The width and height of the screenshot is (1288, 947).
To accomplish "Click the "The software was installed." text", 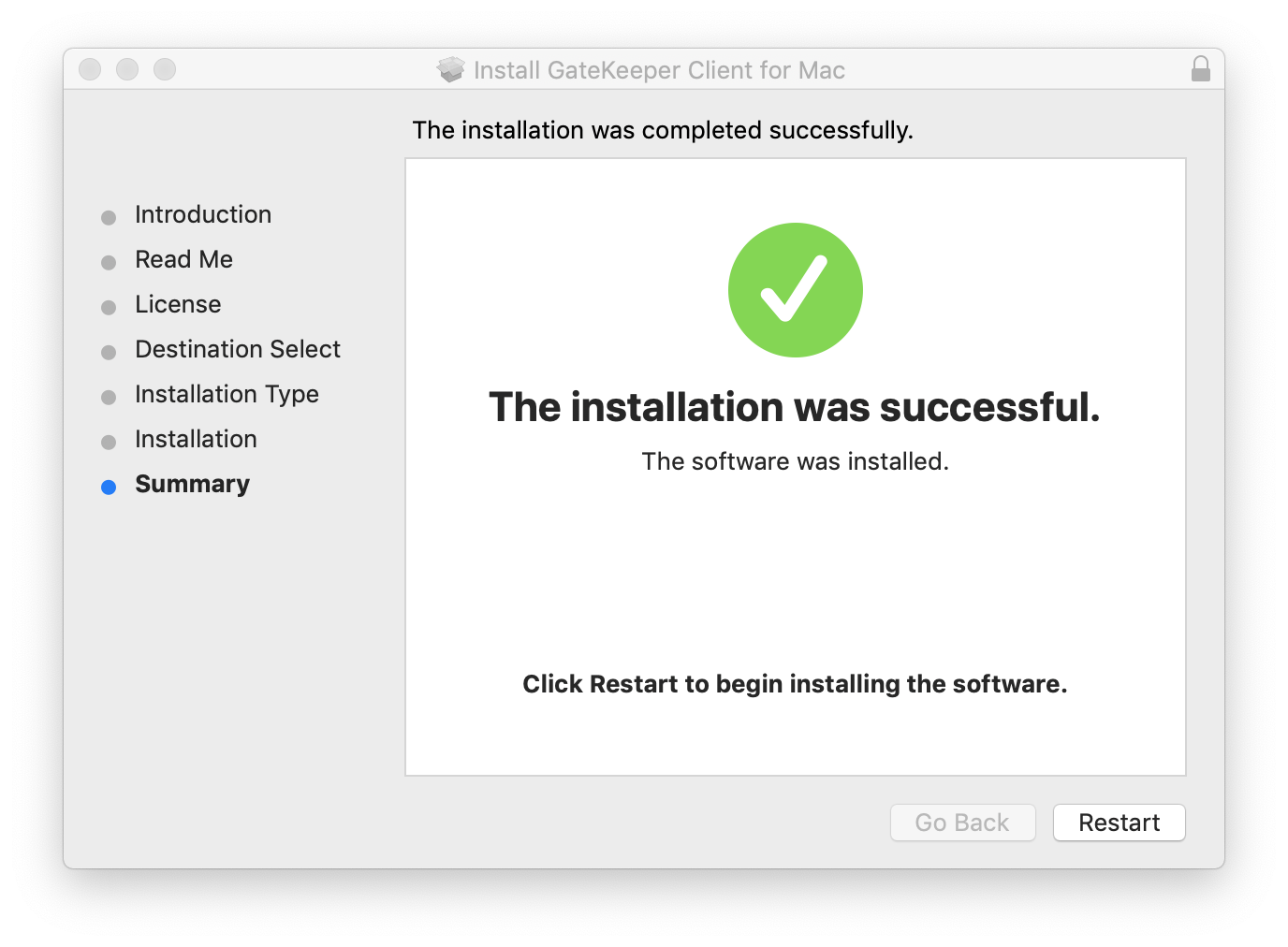I will coord(795,461).
